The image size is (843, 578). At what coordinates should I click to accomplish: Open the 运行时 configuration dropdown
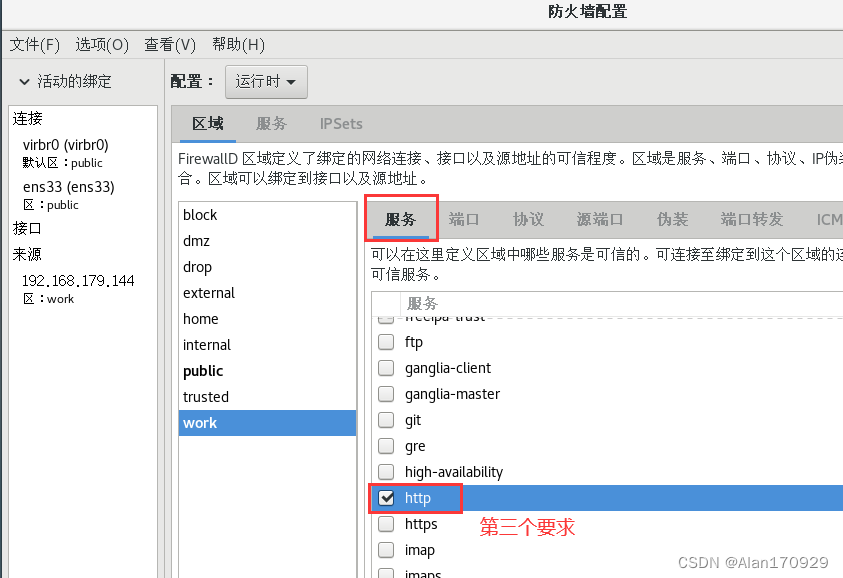[x=266, y=82]
